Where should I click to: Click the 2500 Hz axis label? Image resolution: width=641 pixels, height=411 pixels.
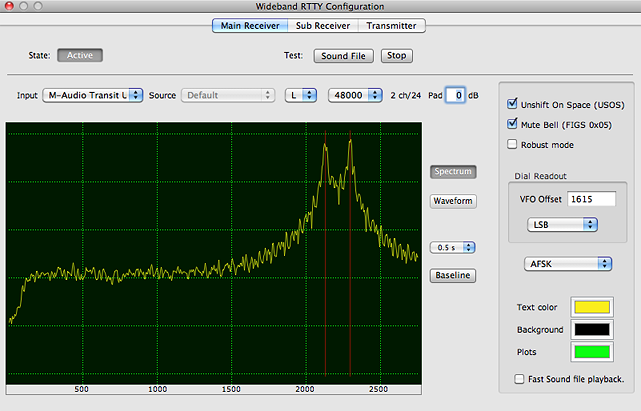(x=378, y=389)
